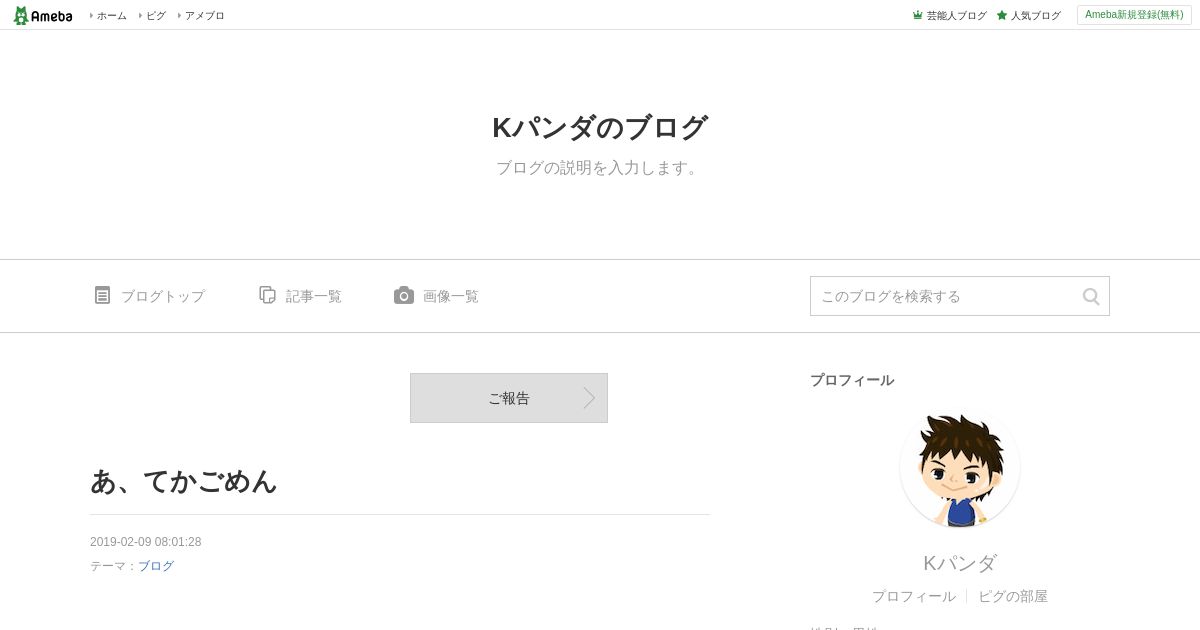Click the KパンダのブログTitle heading
The image size is (1200, 630).
coord(600,128)
